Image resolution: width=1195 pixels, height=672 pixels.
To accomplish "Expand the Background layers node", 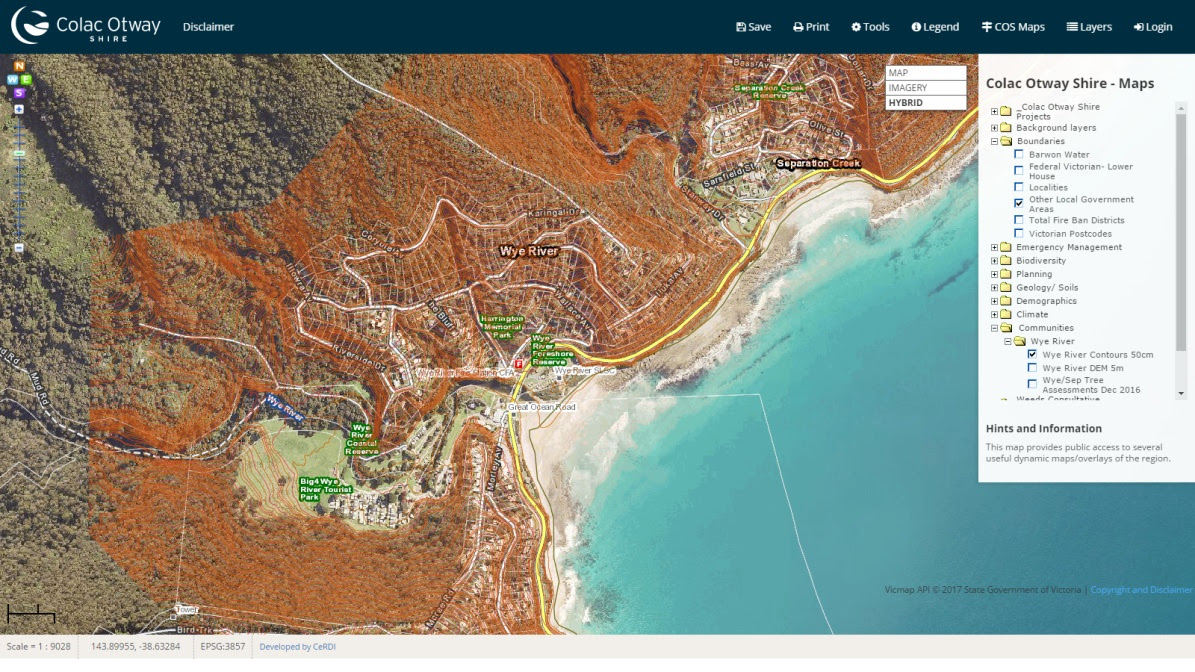I will point(995,128).
